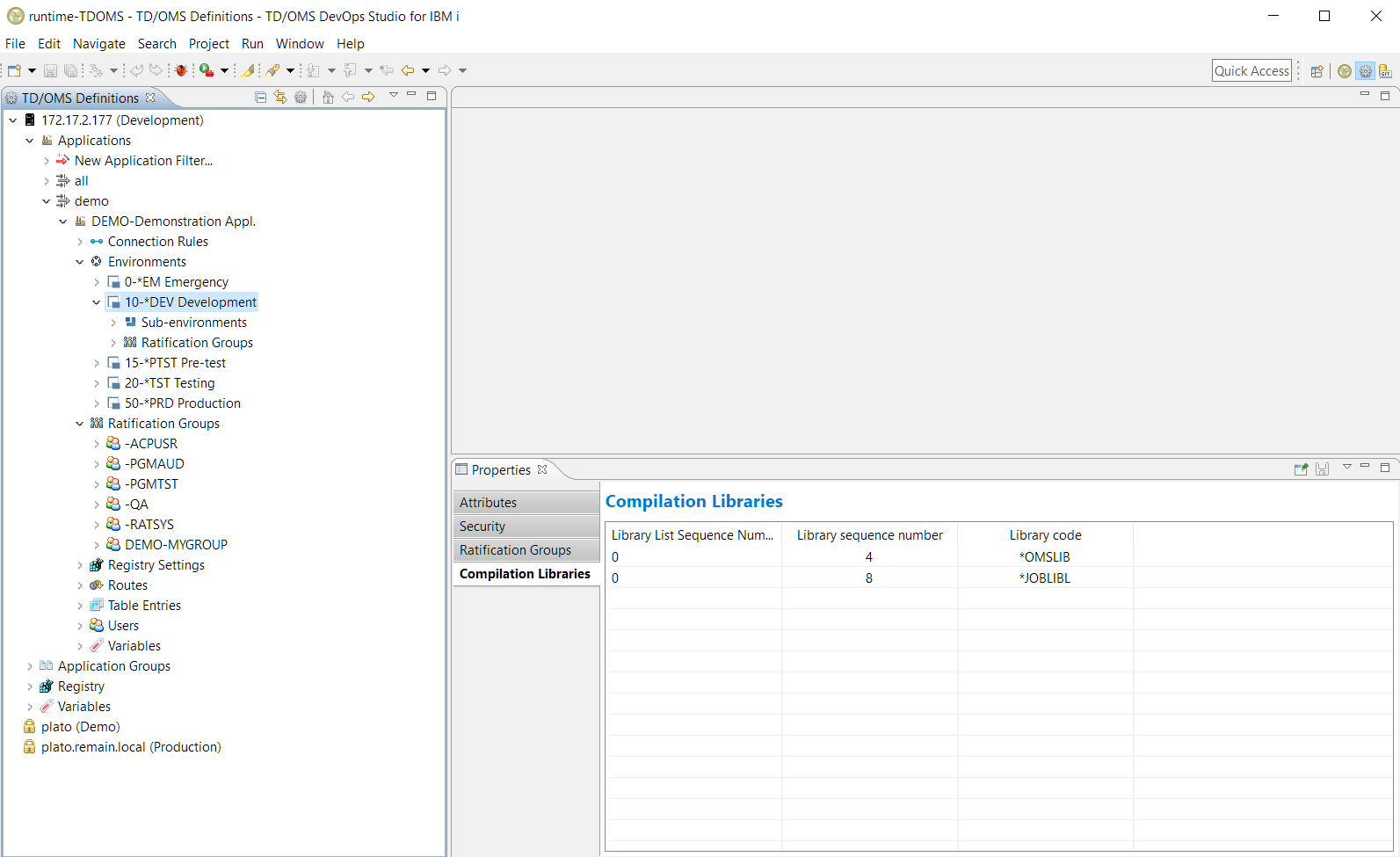
Task: Expand the Sub-environments node
Action: [x=113, y=323]
